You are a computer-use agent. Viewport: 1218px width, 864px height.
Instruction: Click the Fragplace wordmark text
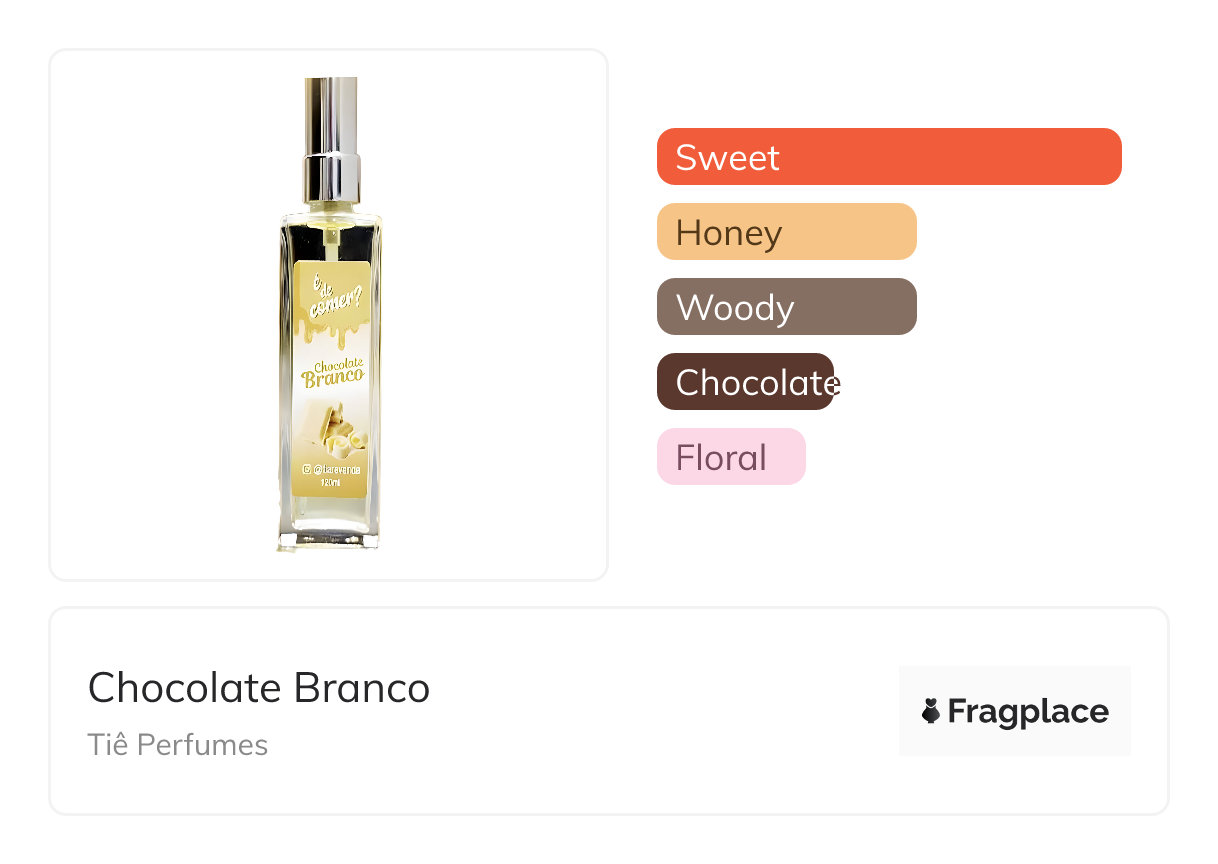(1028, 711)
